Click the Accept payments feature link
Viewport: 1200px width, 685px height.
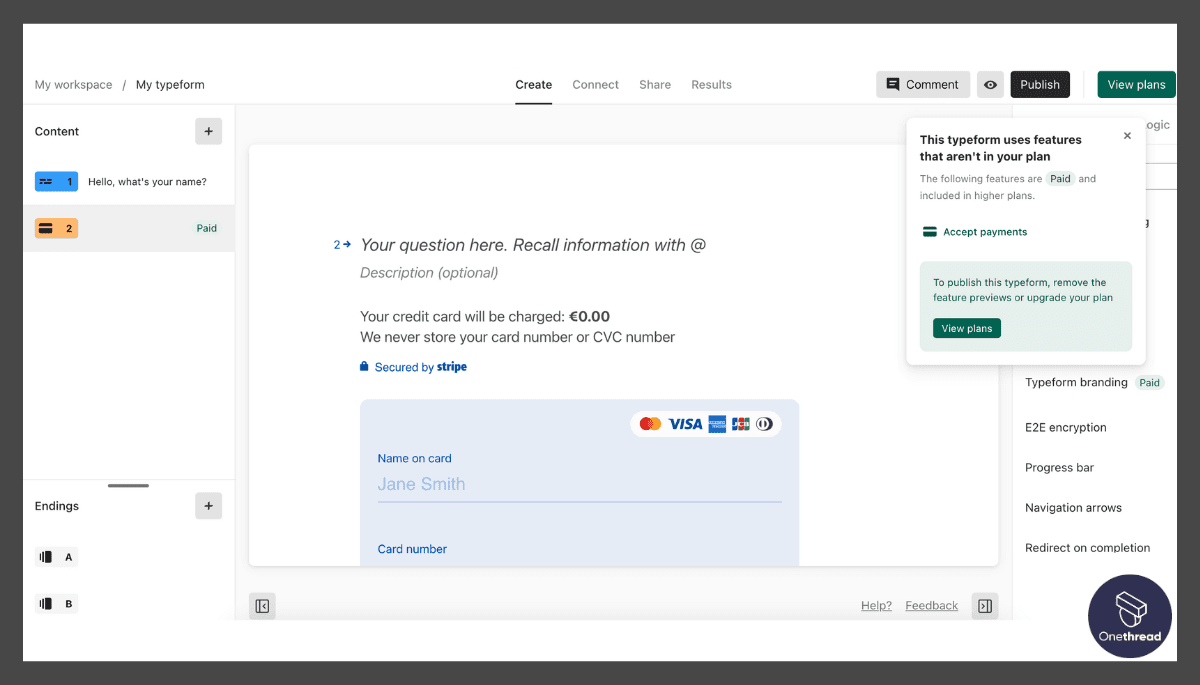click(x=984, y=232)
